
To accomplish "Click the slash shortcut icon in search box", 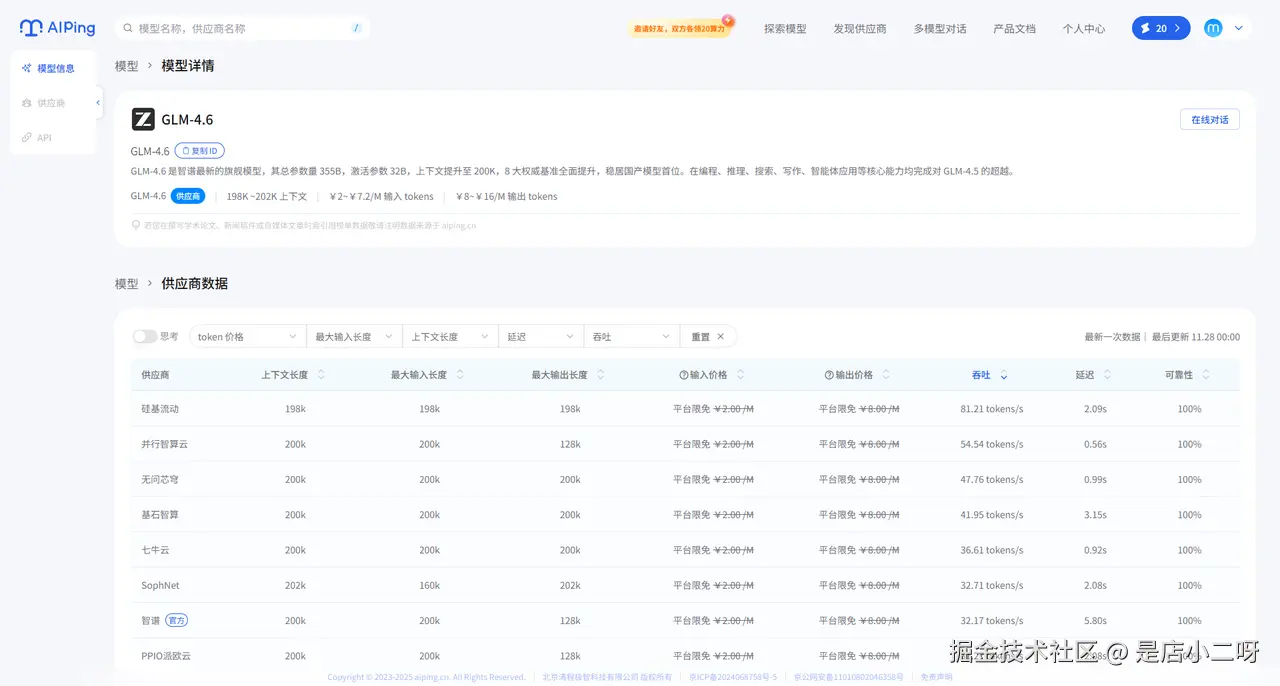I will click(x=356, y=28).
